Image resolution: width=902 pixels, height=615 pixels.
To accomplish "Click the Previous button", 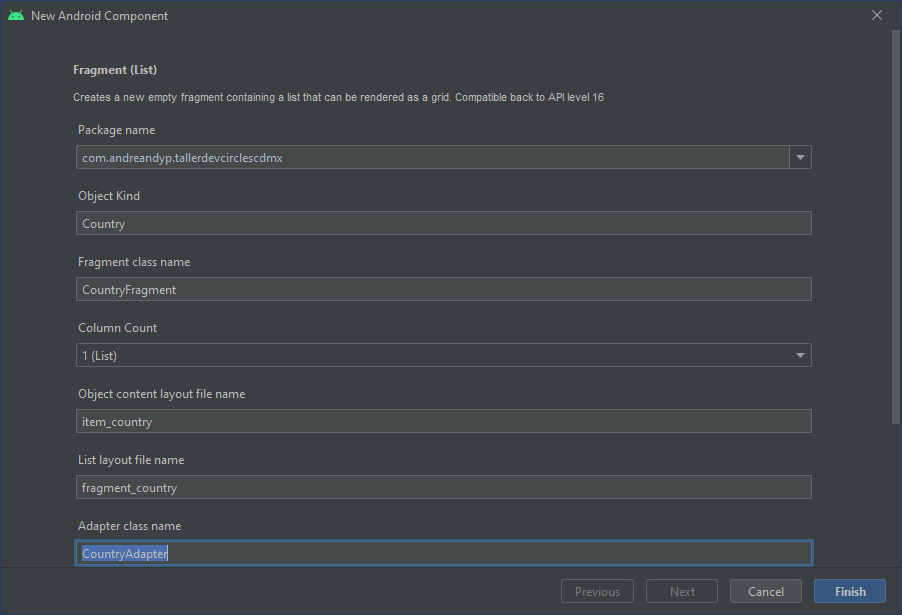I will 597,591.
